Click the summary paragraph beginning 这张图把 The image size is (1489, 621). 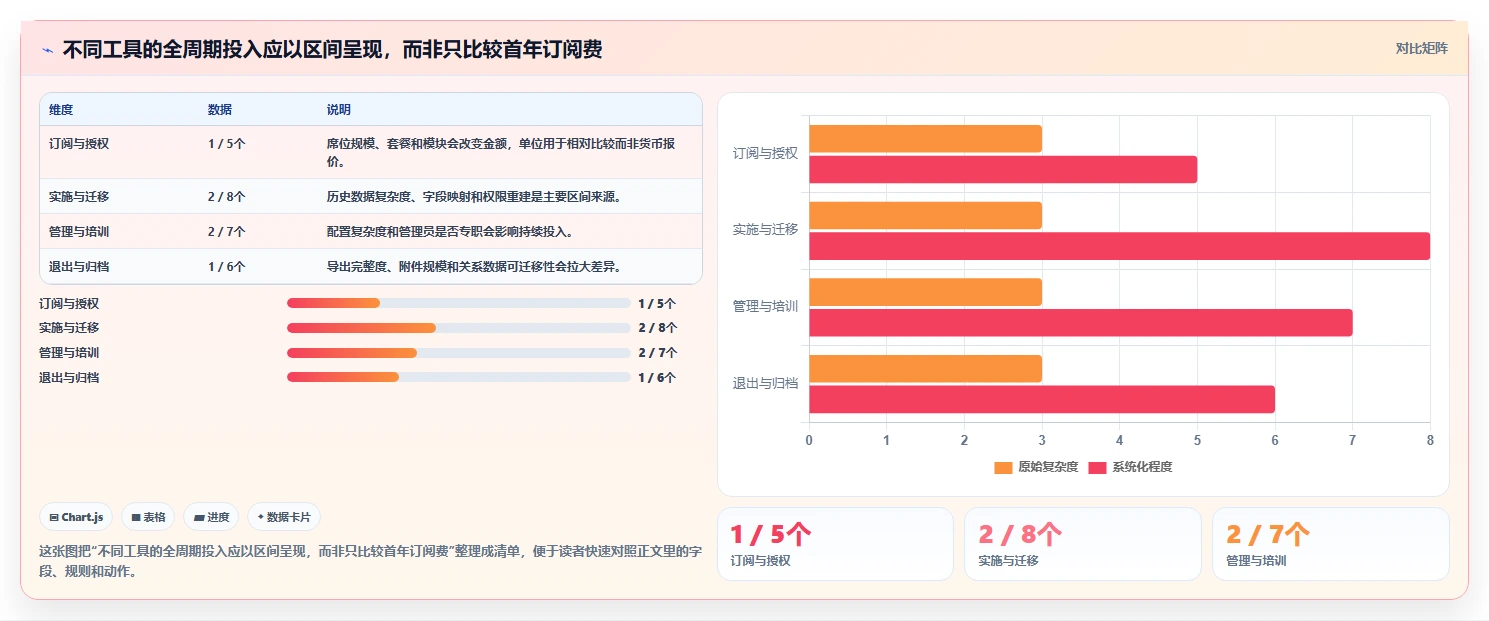370,561
